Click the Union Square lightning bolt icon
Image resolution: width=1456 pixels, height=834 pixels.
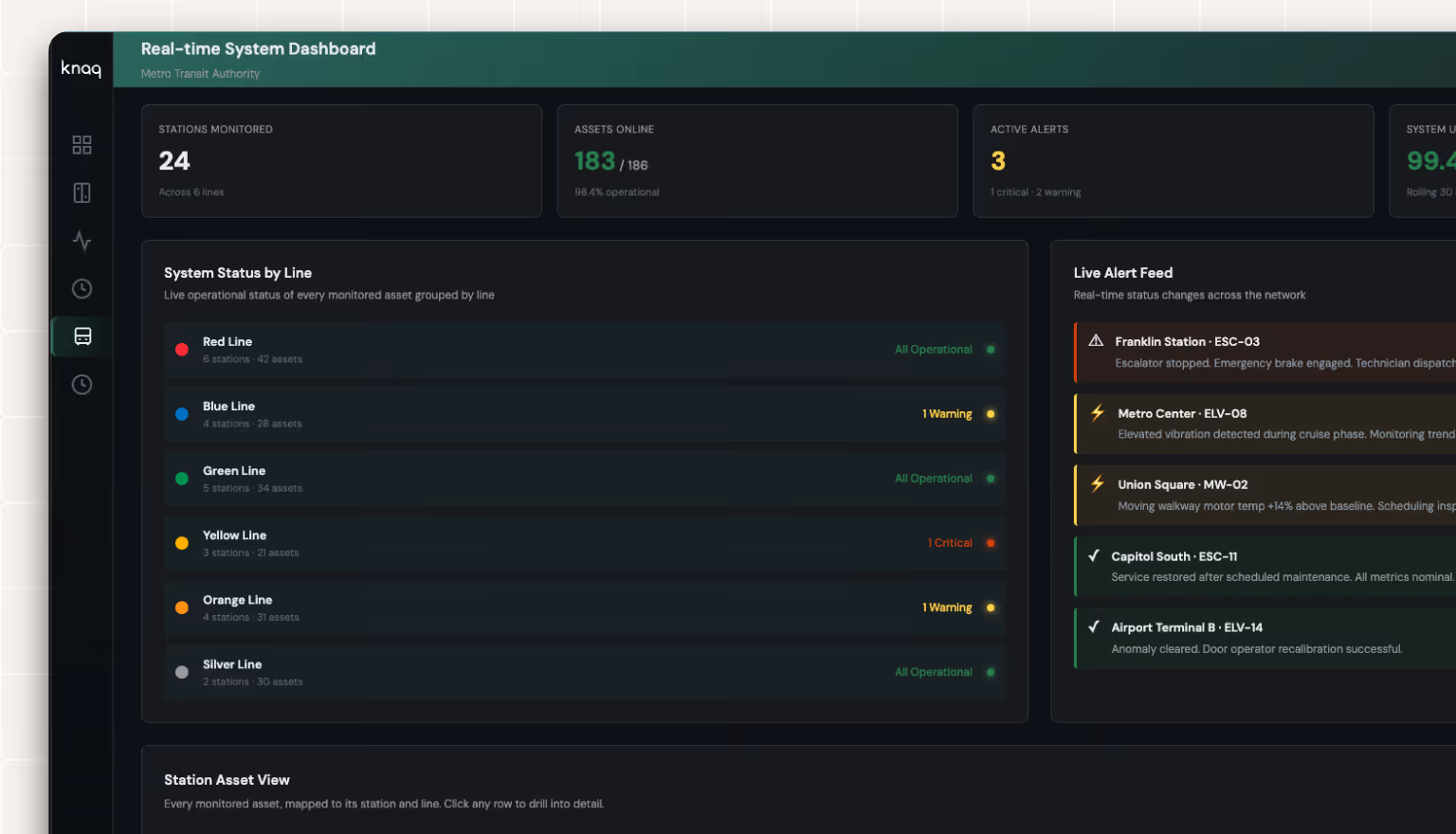click(1098, 483)
